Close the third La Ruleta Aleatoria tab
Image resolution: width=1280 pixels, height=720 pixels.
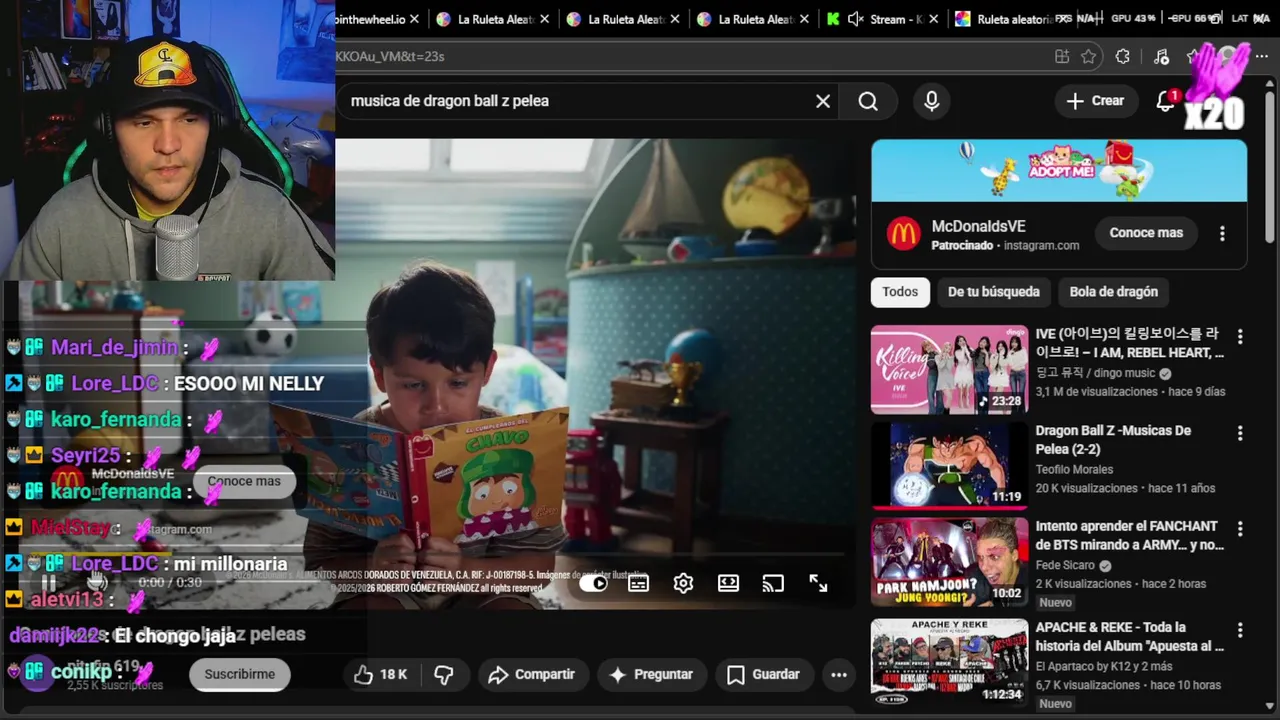(806, 19)
